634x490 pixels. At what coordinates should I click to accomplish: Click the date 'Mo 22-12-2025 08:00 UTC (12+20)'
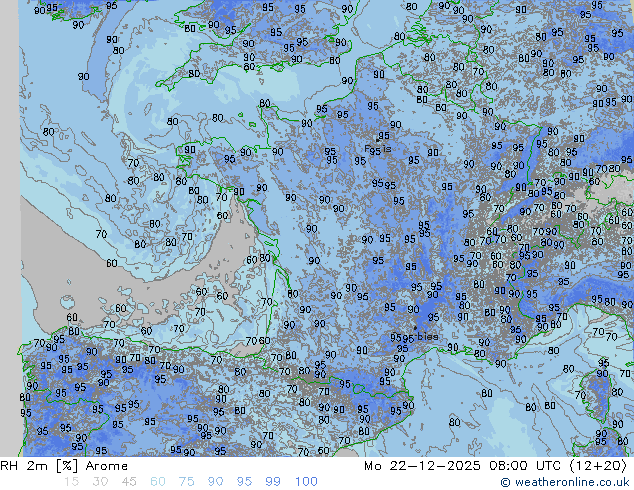[x=495, y=466]
